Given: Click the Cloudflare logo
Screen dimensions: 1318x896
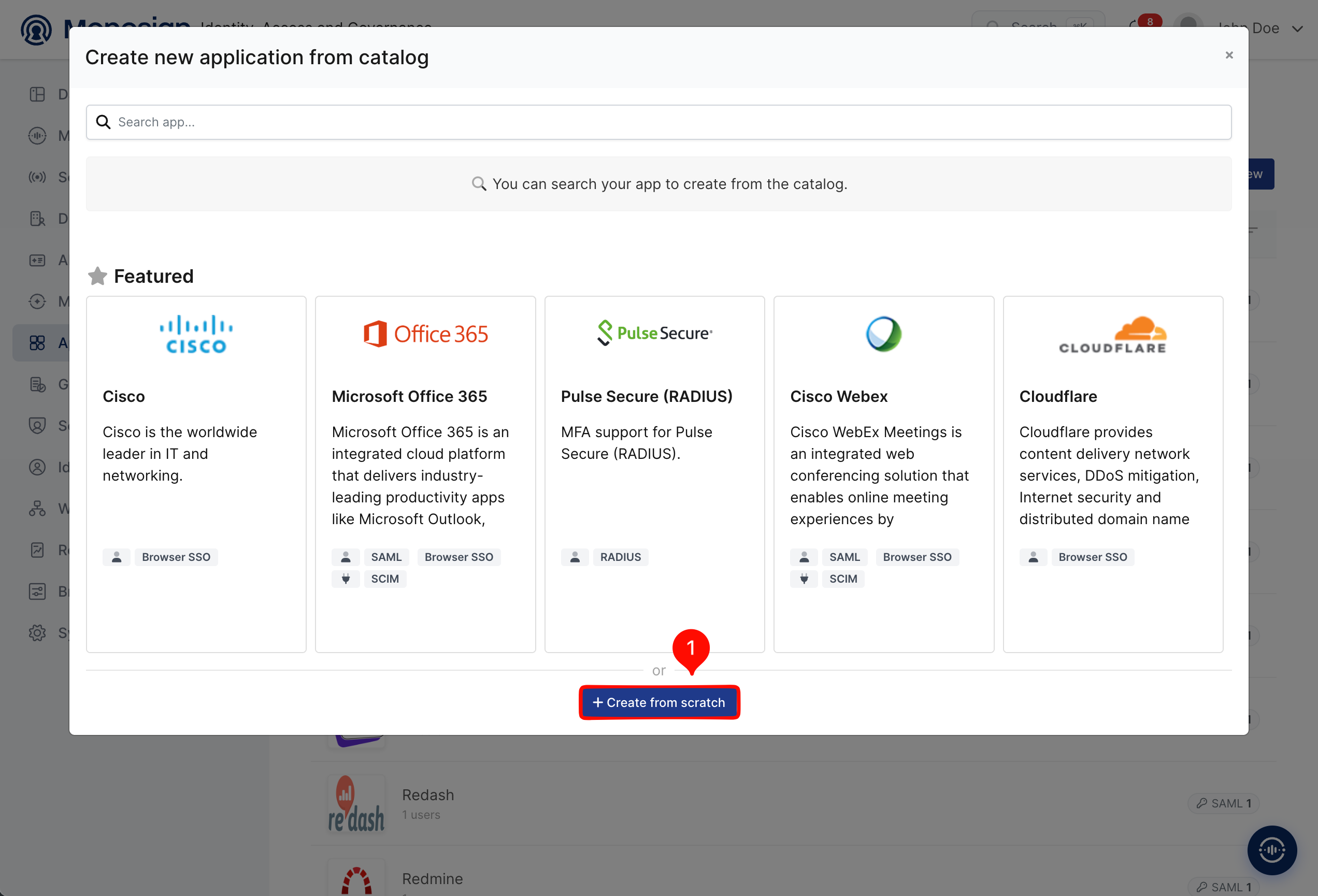Looking at the screenshot, I should 1113,335.
